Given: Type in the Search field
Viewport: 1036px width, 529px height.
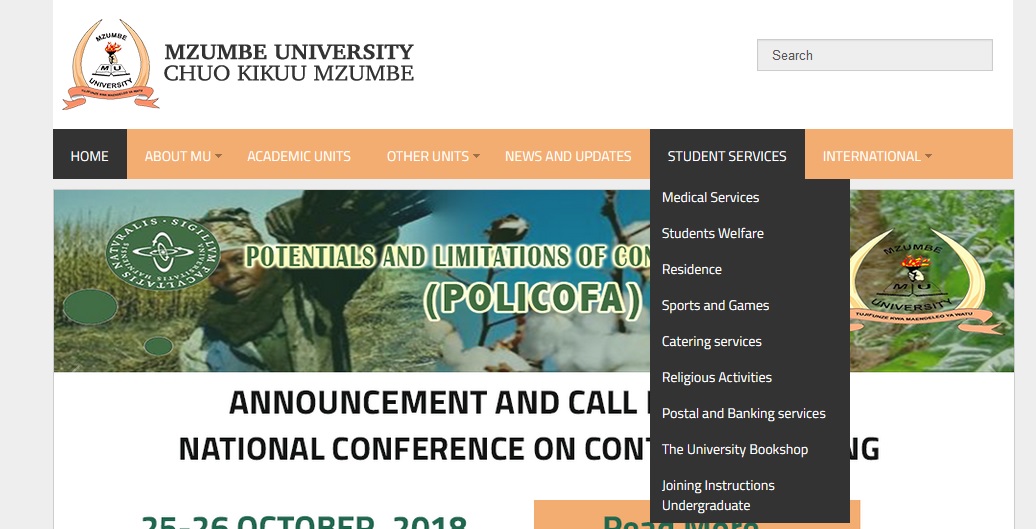Looking at the screenshot, I should click(x=874, y=55).
